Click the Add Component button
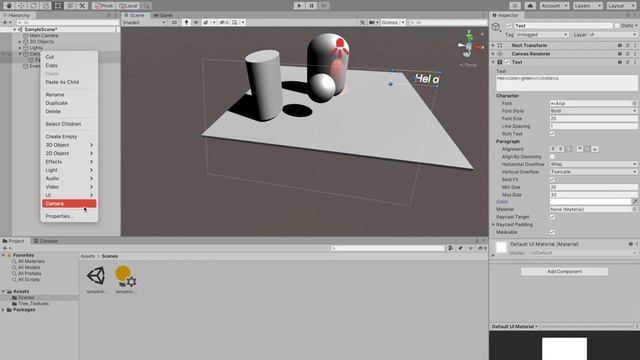The height and width of the screenshot is (360, 640). pos(564,271)
